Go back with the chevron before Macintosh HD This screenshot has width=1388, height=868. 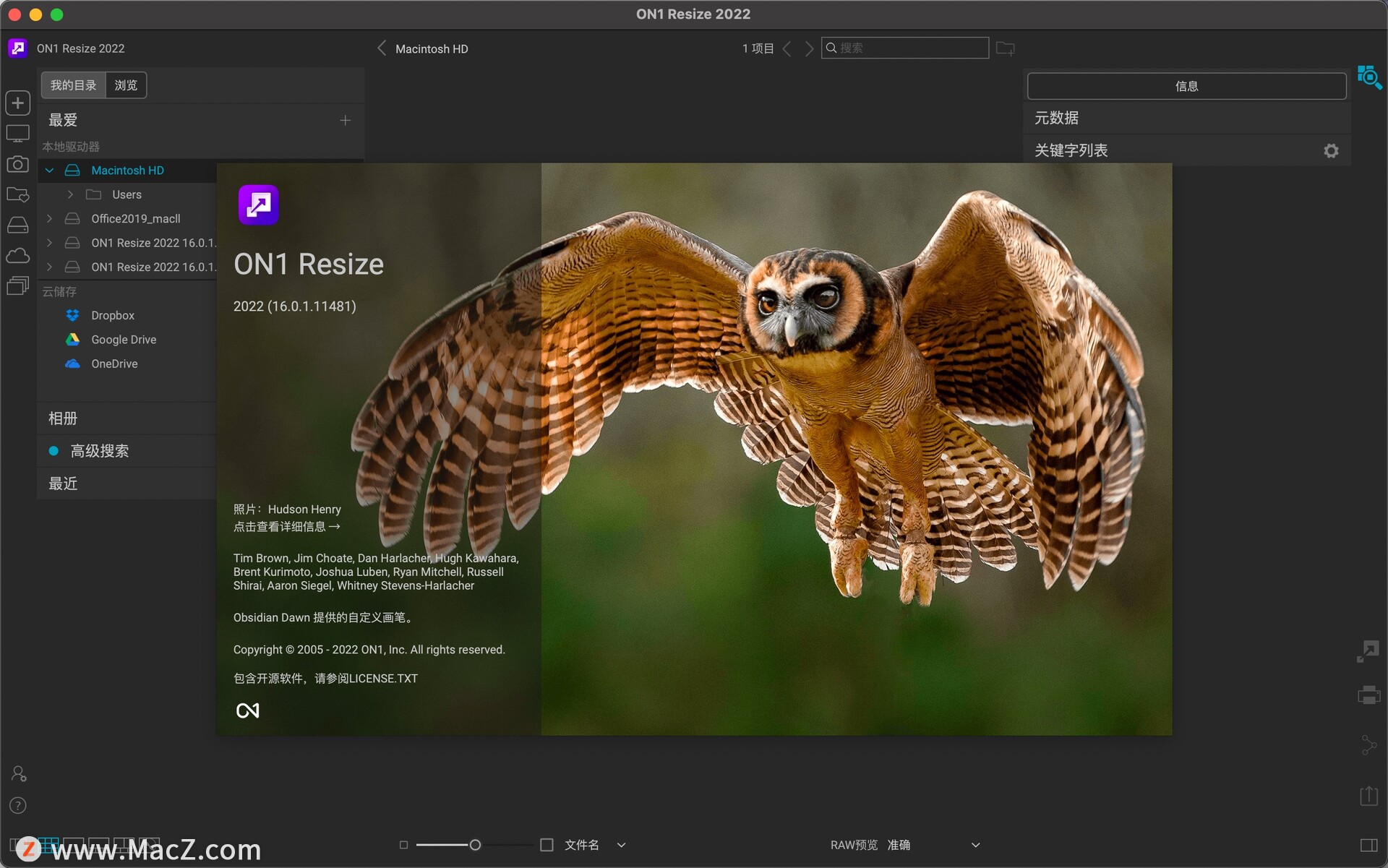coord(382,48)
